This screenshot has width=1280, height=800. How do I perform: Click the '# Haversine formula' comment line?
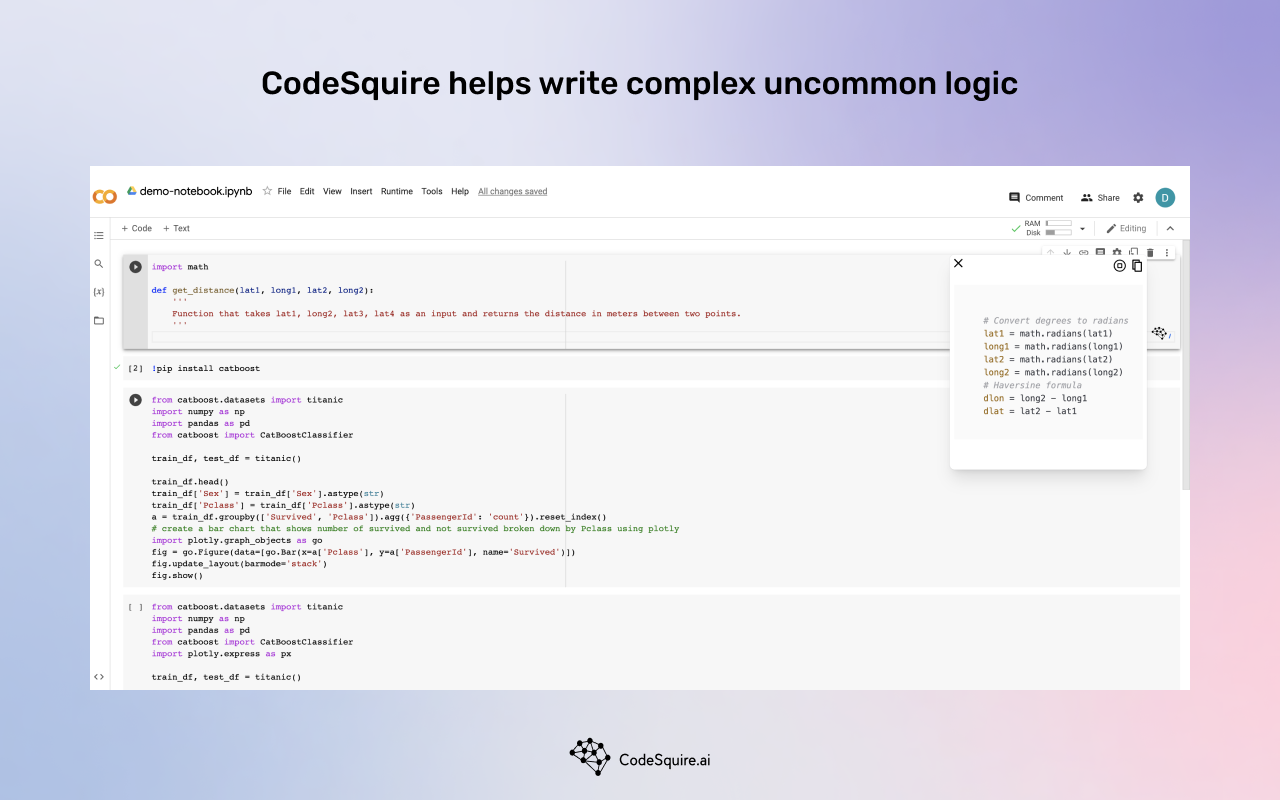coord(1032,385)
